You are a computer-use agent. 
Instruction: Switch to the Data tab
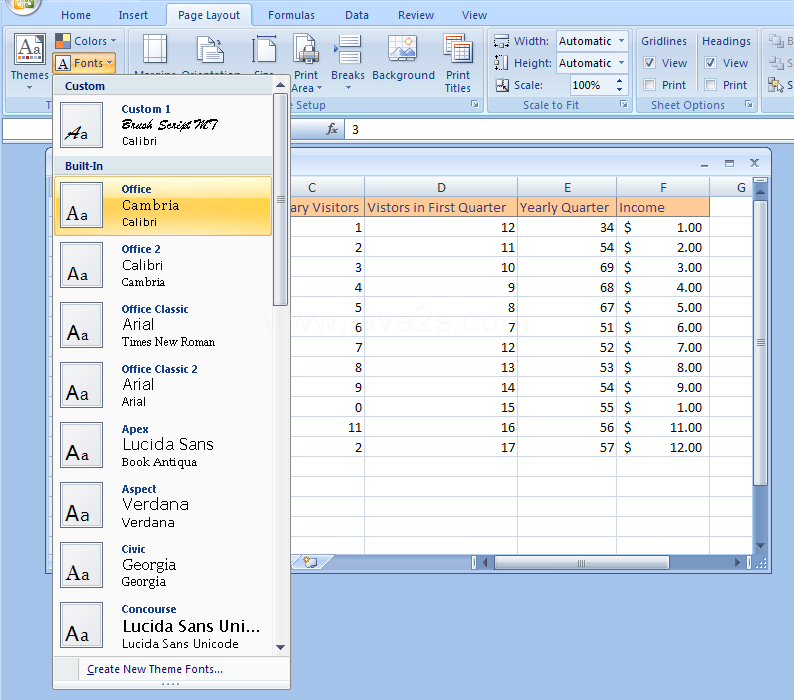click(357, 15)
